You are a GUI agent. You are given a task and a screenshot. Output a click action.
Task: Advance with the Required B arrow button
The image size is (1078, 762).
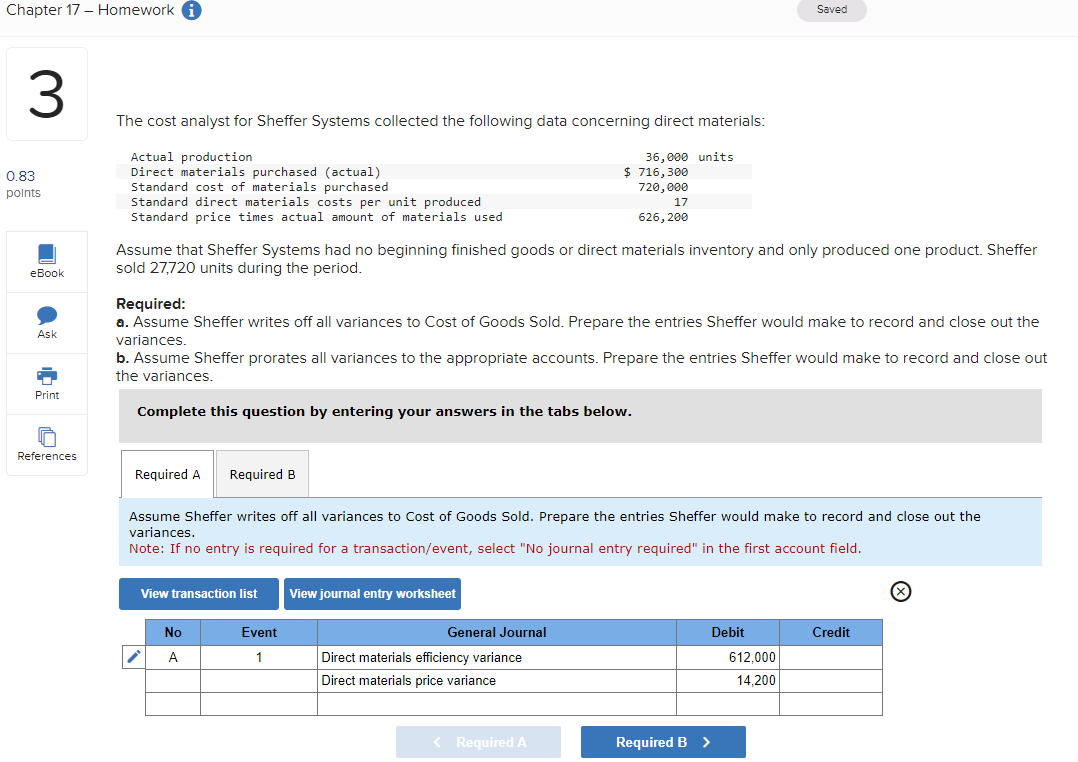coord(663,741)
